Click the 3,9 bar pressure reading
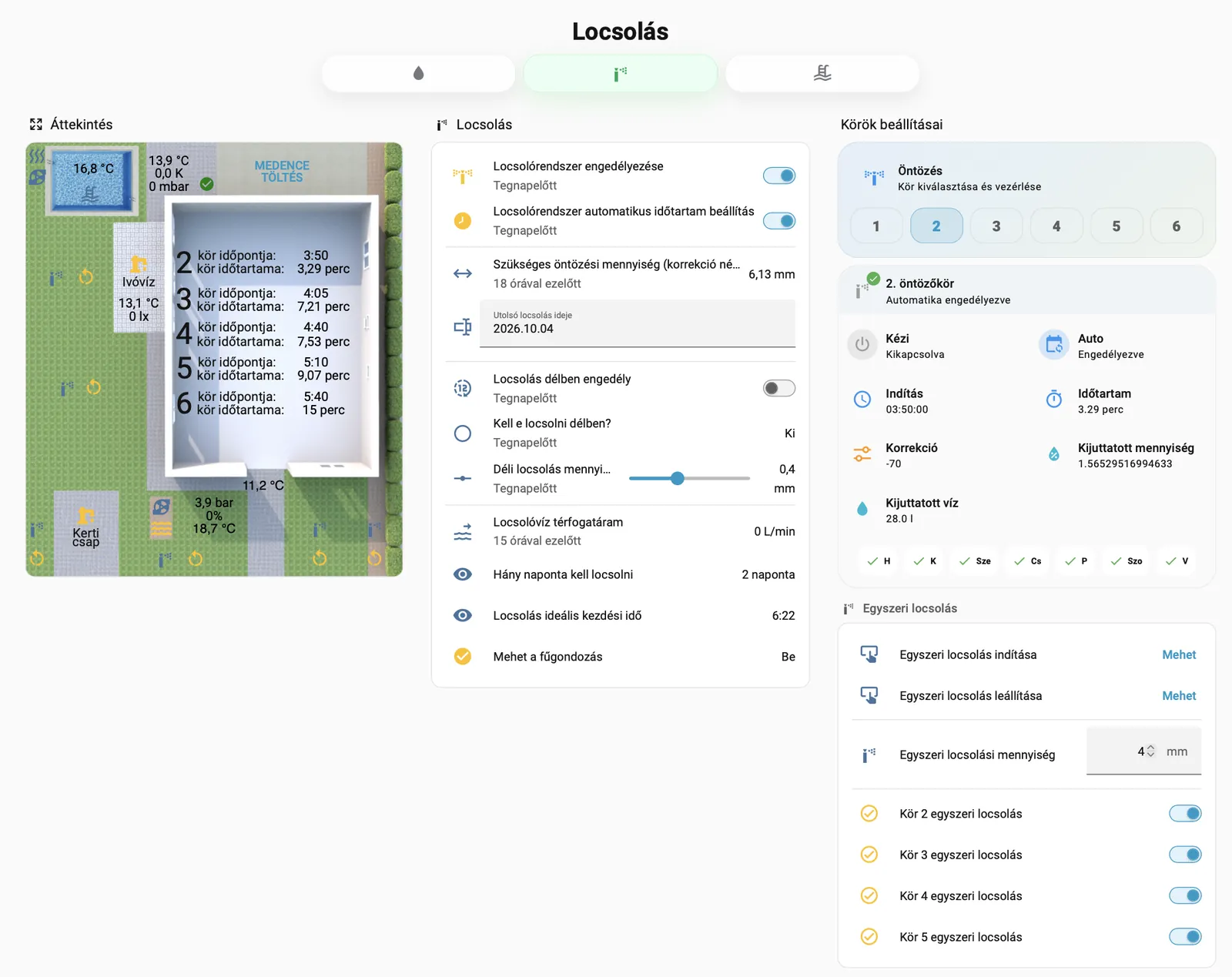 [x=214, y=502]
